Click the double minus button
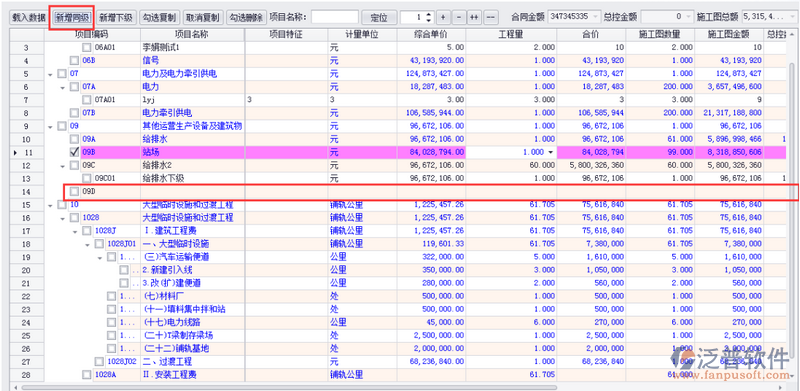 pyautogui.click(x=490, y=17)
